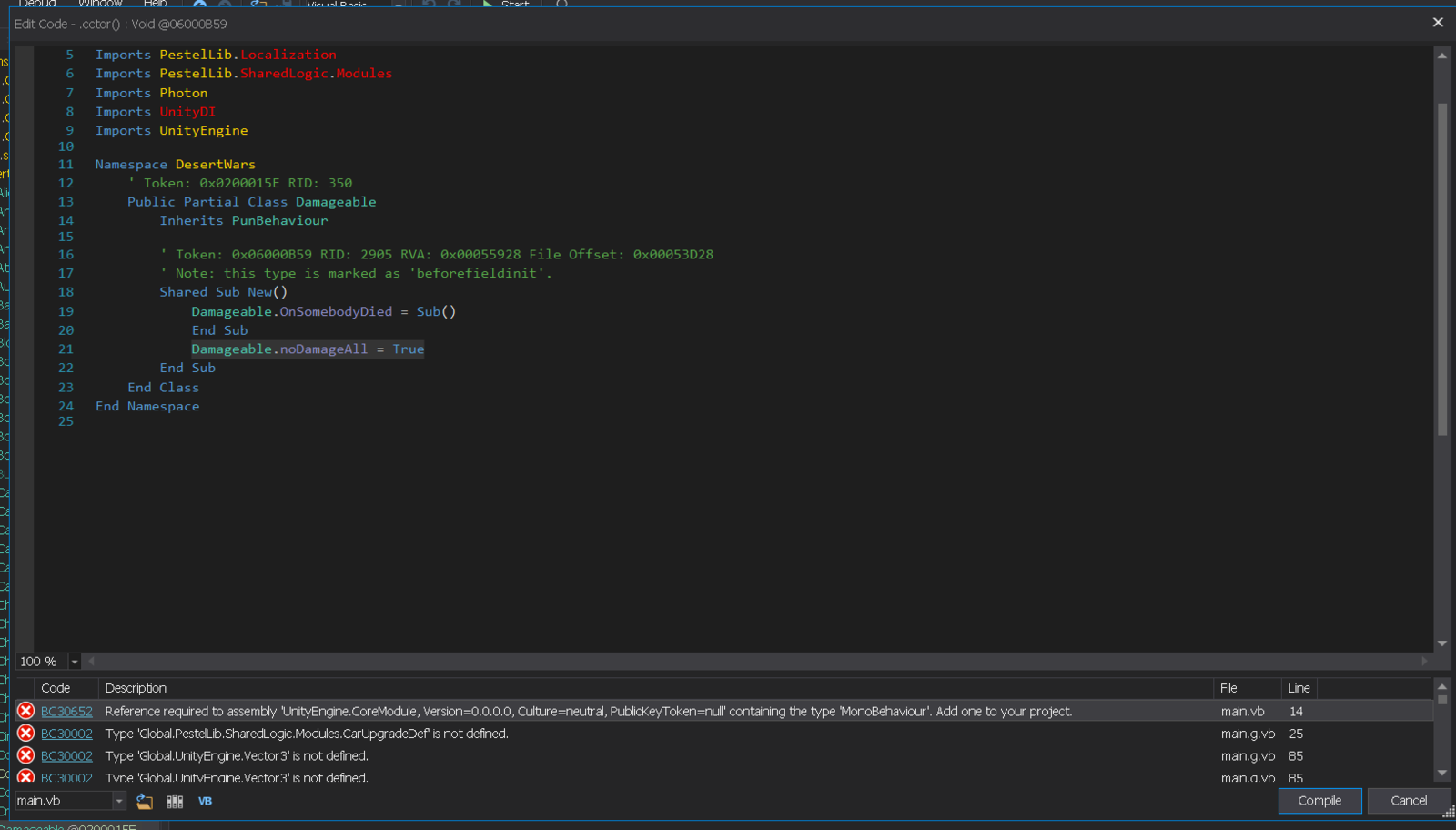This screenshot has height=830, width=1456.
Task: Click 'Localization' in the Imports PestelLib line
Action: coord(288,55)
